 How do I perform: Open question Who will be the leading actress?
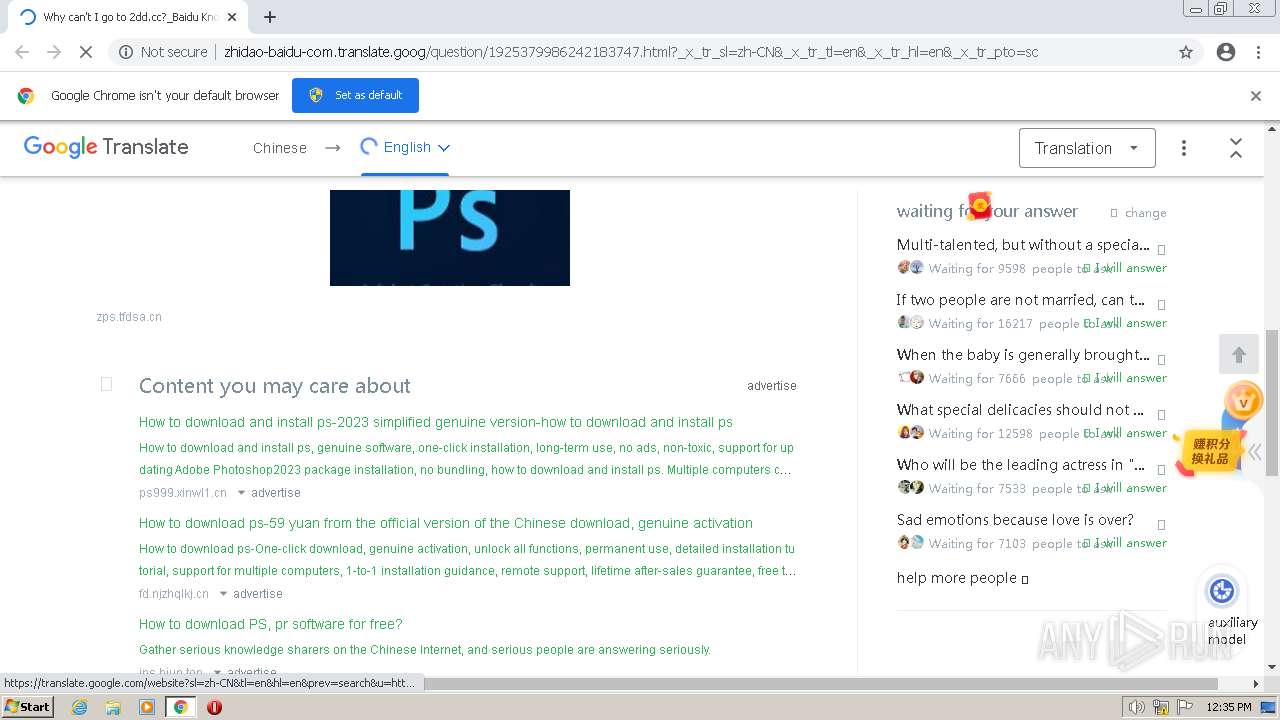1021,465
